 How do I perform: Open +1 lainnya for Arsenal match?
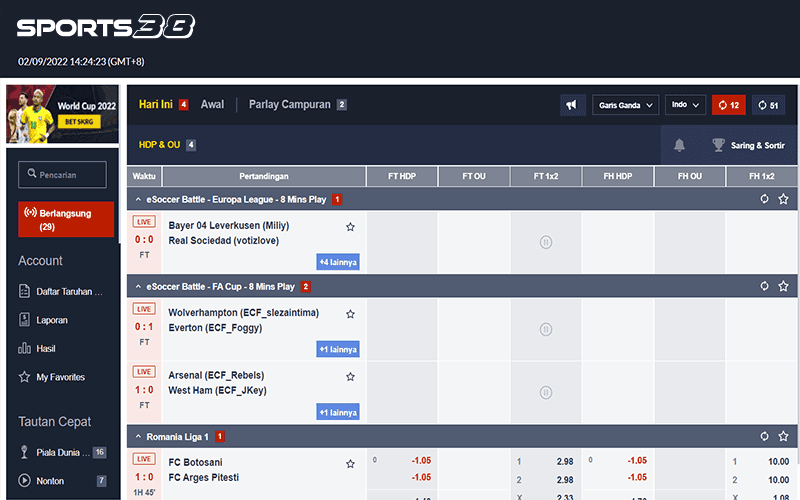[x=338, y=412]
